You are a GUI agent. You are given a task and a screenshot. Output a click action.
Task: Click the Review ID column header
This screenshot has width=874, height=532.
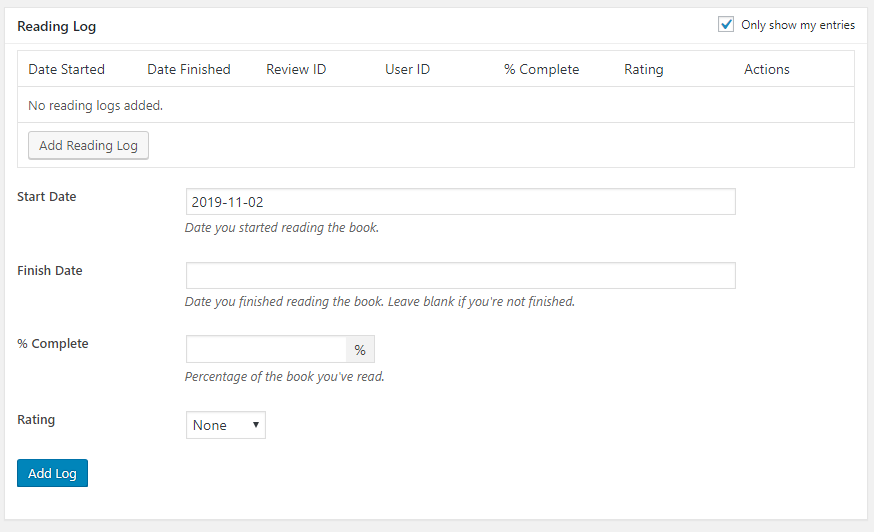[x=296, y=69]
